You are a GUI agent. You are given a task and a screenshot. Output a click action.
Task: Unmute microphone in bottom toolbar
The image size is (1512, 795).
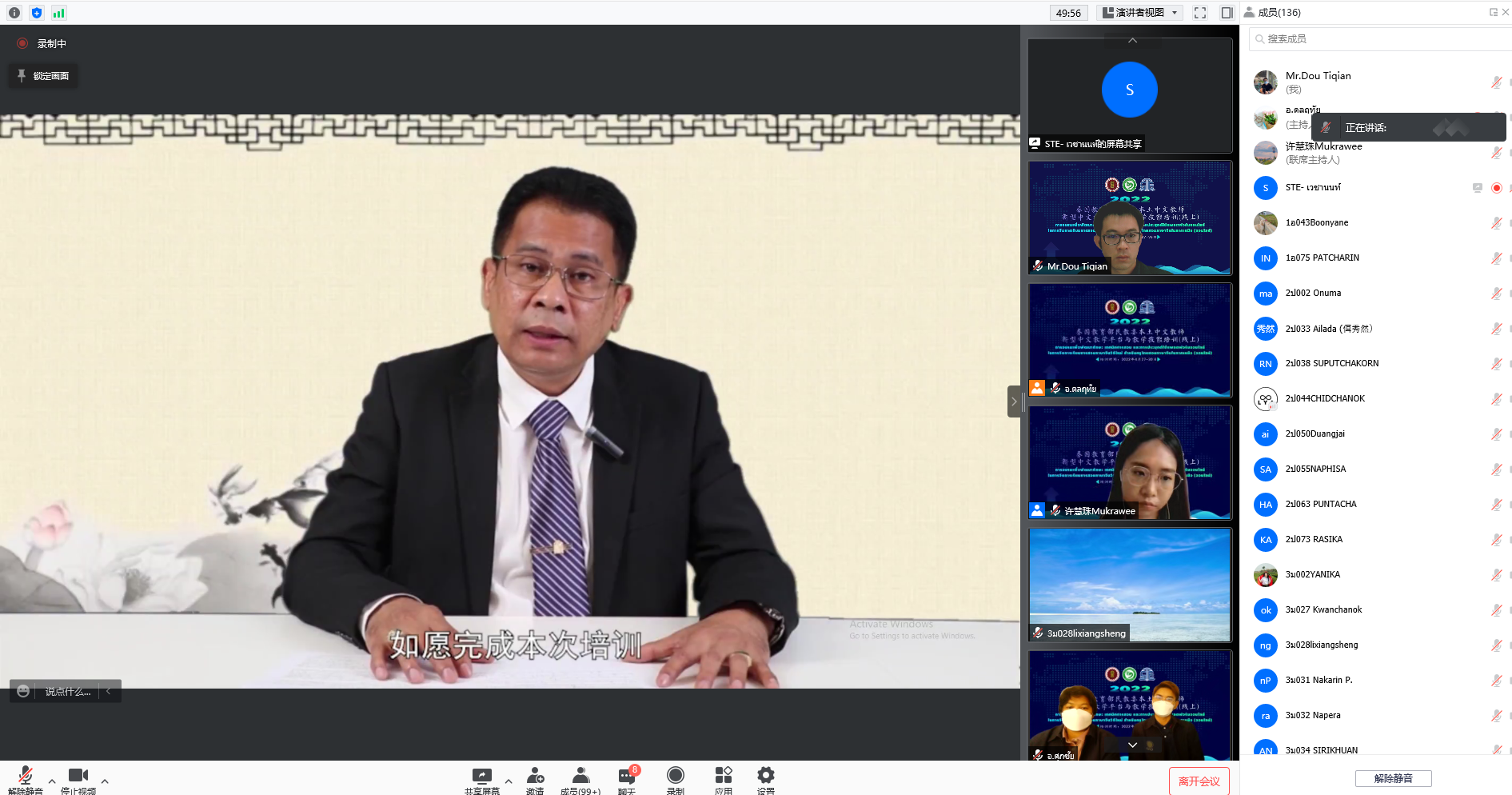click(26, 779)
